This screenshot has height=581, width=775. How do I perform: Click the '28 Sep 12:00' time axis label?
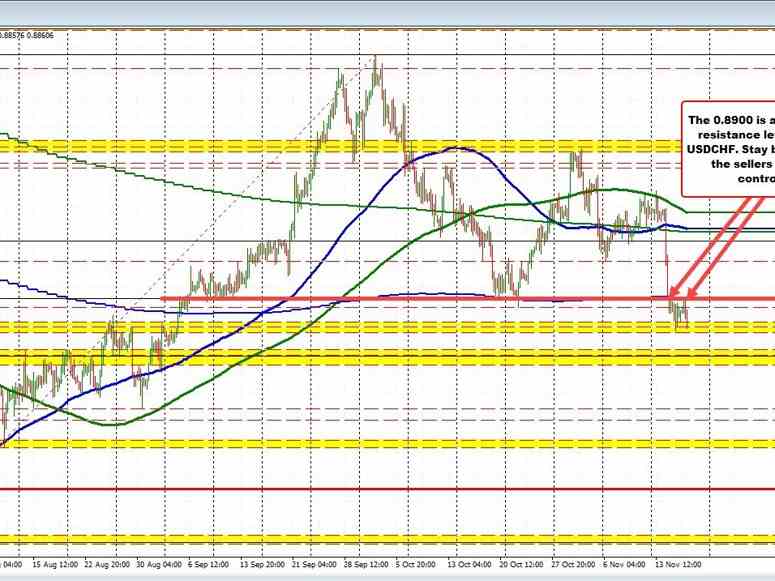(366, 564)
